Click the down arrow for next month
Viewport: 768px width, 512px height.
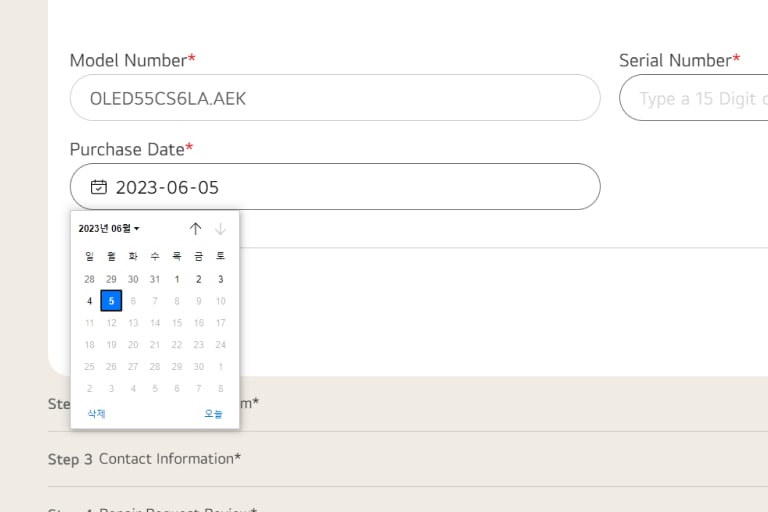pyautogui.click(x=220, y=229)
